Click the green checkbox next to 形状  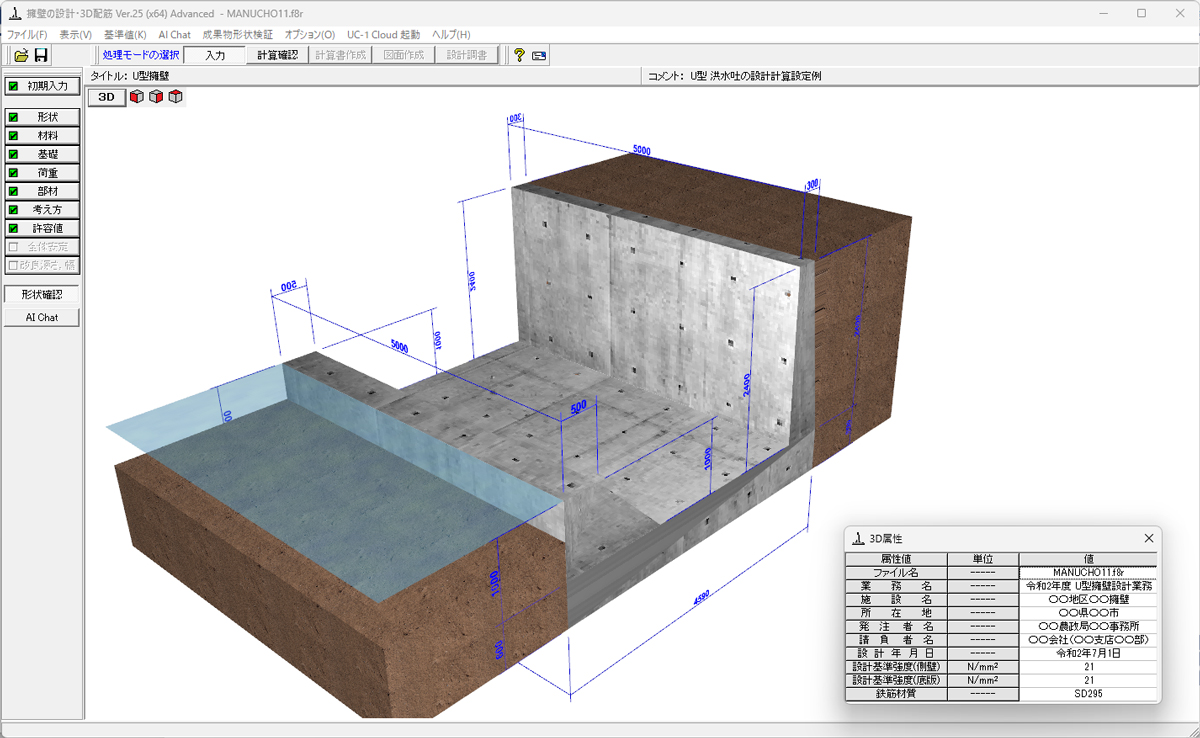click(14, 117)
